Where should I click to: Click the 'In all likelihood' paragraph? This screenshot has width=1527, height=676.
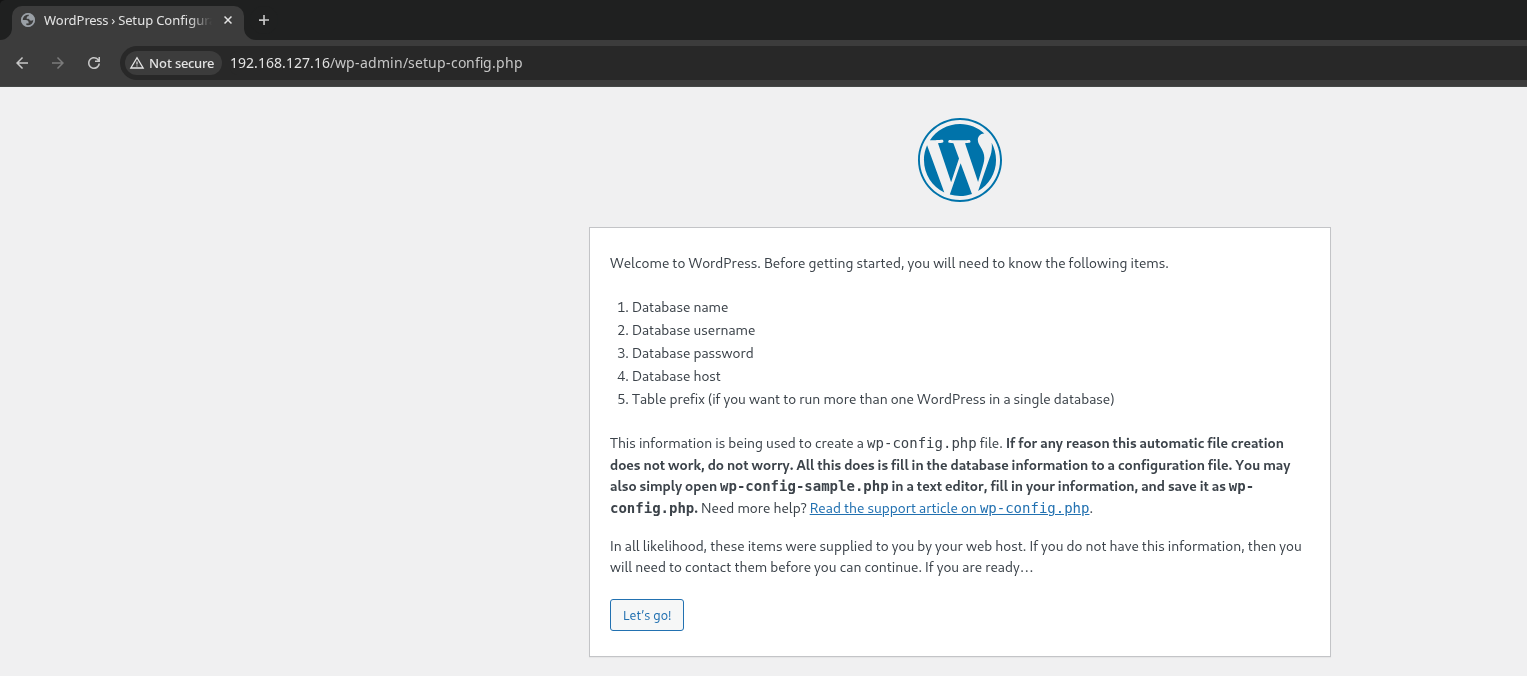point(955,557)
